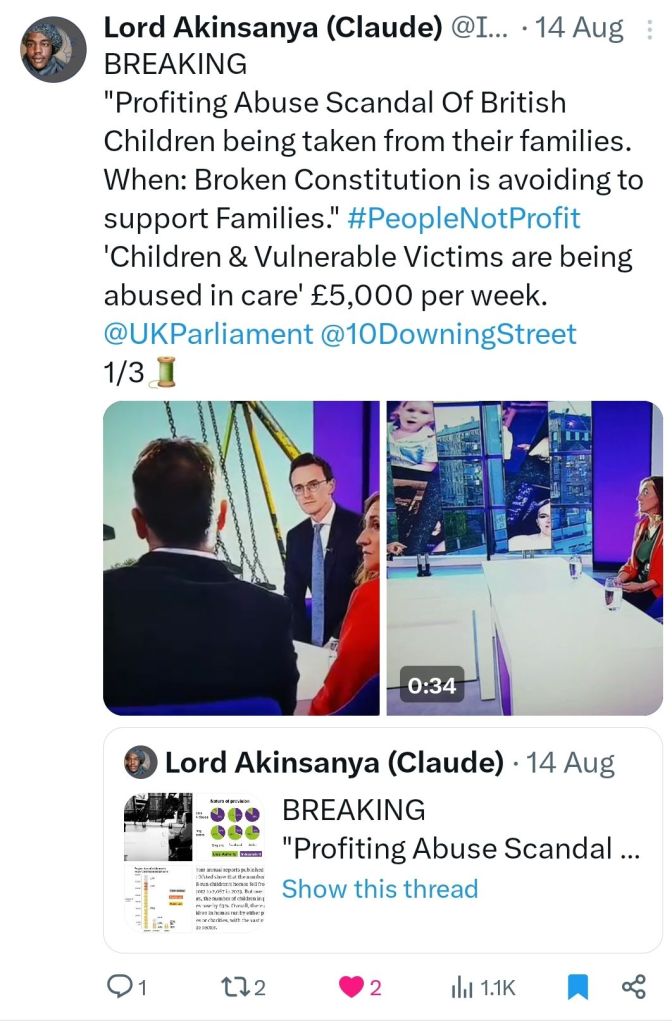Image resolution: width=672 pixels, height=1023 pixels.
Task: Open the @10DowningStreet mention
Action: click(445, 333)
